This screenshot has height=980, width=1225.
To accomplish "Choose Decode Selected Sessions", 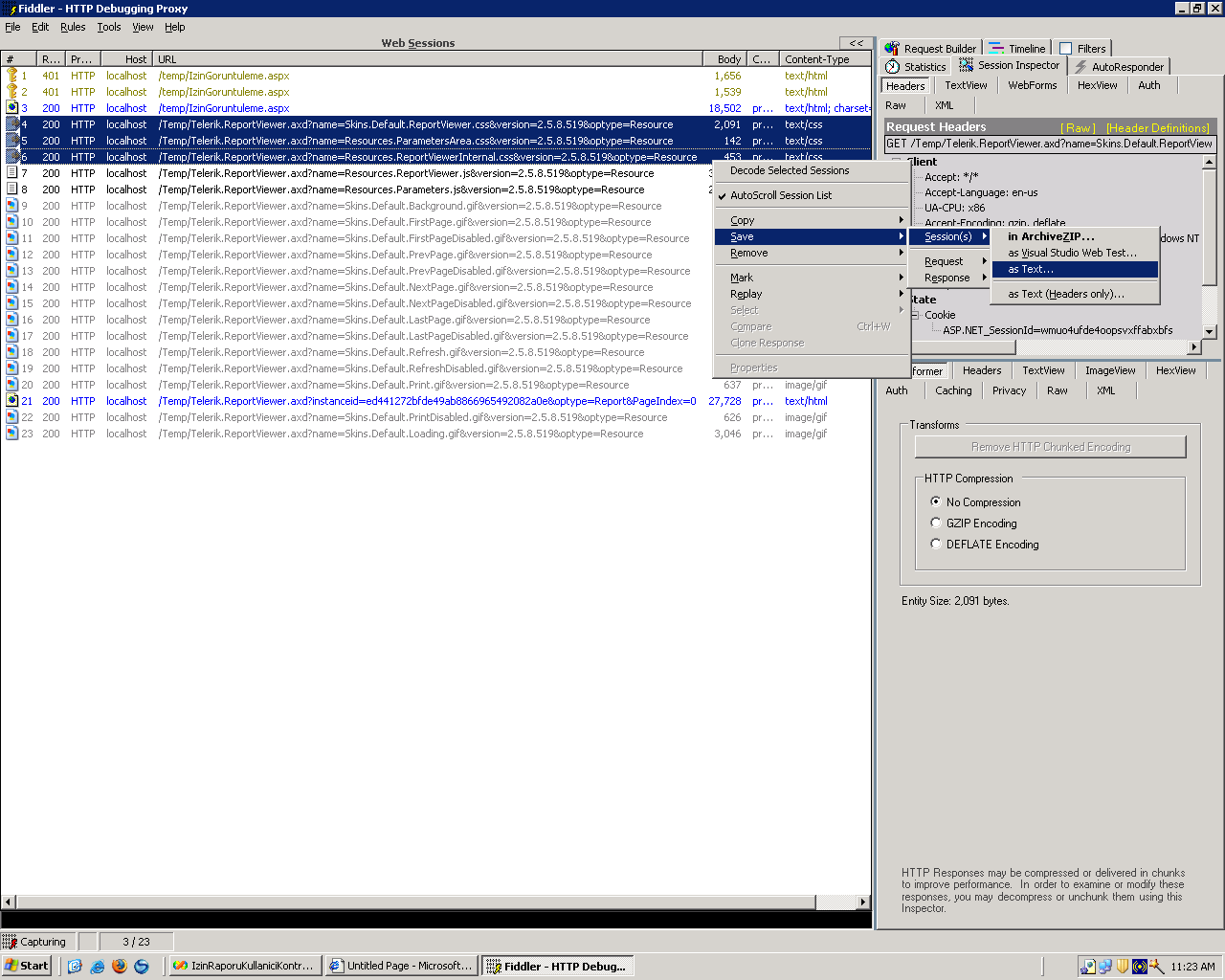I will pyautogui.click(x=812, y=170).
